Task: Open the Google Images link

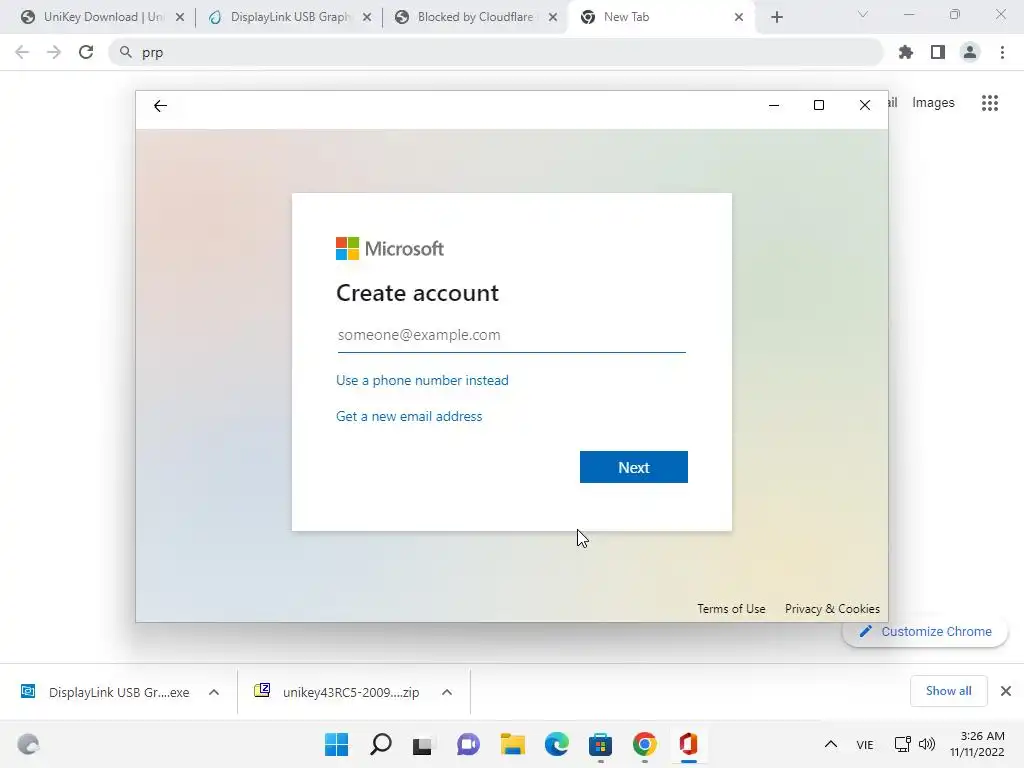Action: pos(933,103)
